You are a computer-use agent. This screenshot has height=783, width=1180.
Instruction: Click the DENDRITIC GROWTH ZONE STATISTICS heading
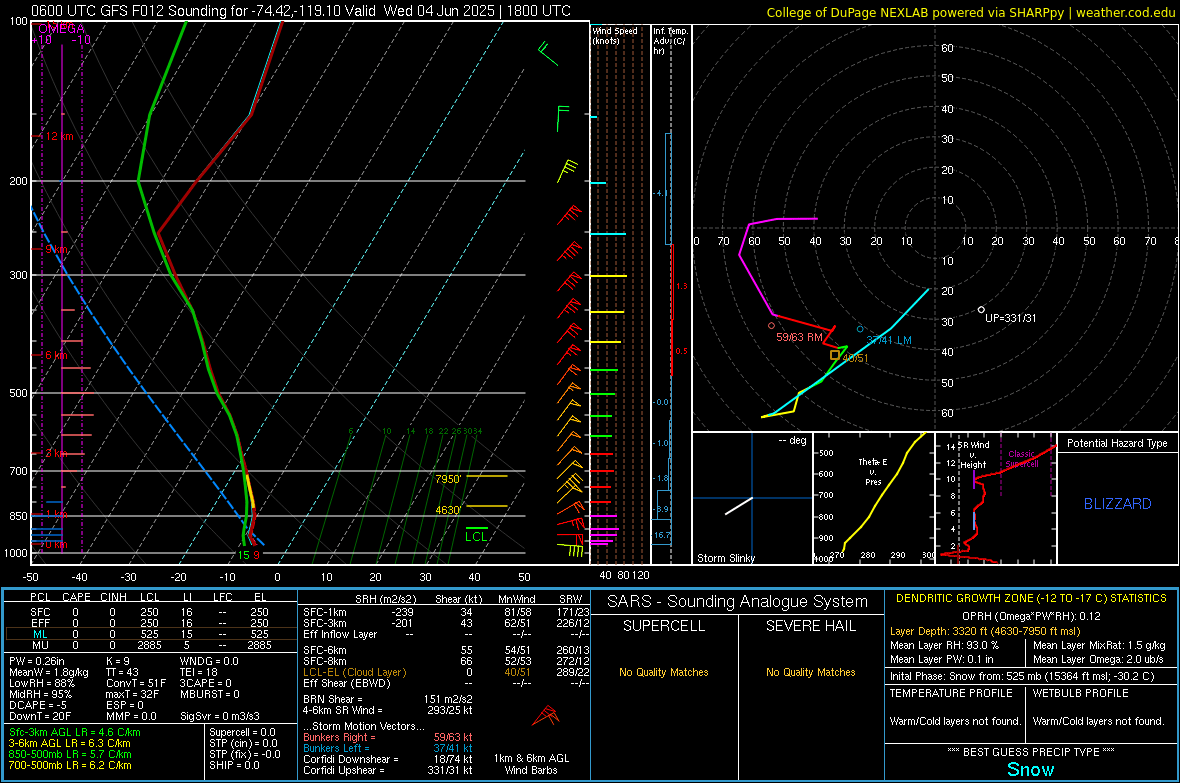(1031, 599)
